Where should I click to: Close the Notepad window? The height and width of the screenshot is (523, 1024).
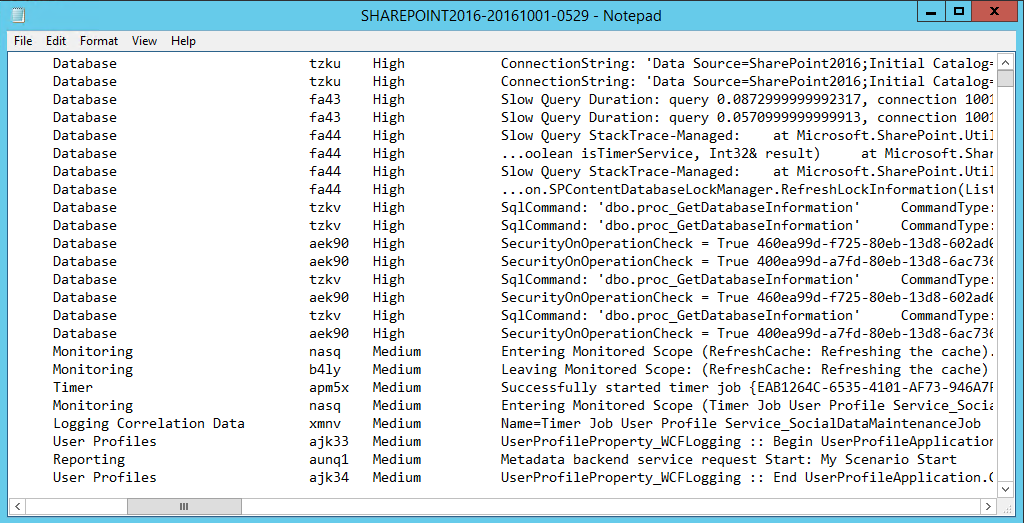(997, 12)
